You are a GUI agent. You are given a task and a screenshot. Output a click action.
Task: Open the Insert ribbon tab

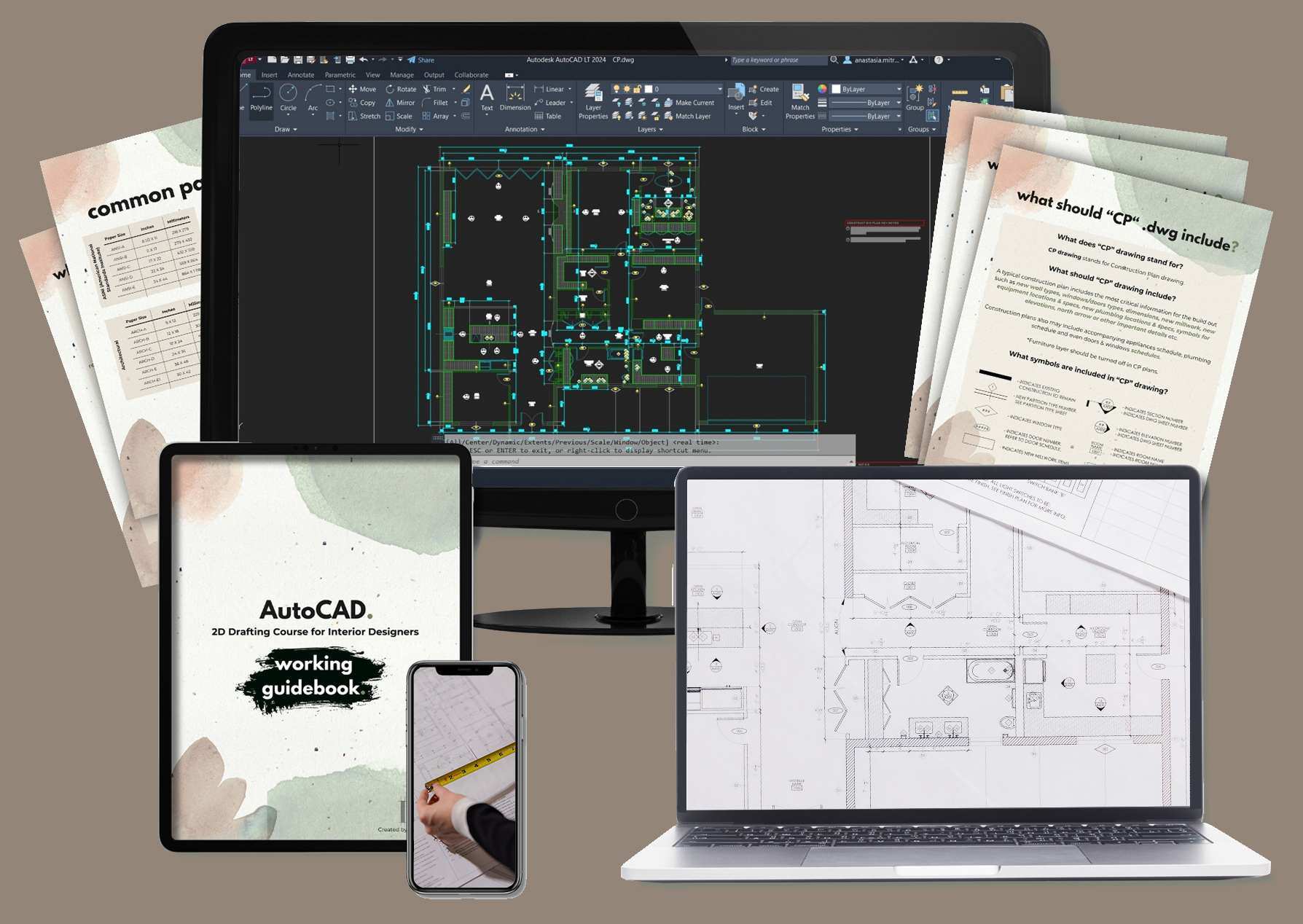tap(270, 75)
